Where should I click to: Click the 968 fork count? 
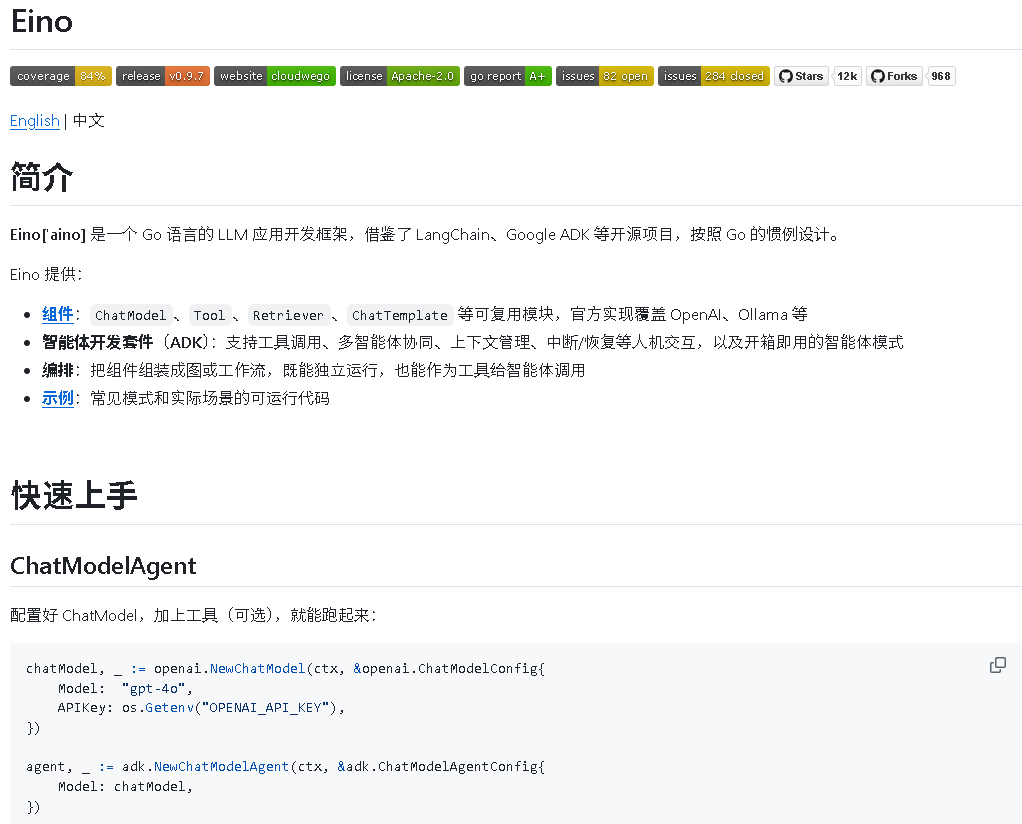click(x=941, y=76)
